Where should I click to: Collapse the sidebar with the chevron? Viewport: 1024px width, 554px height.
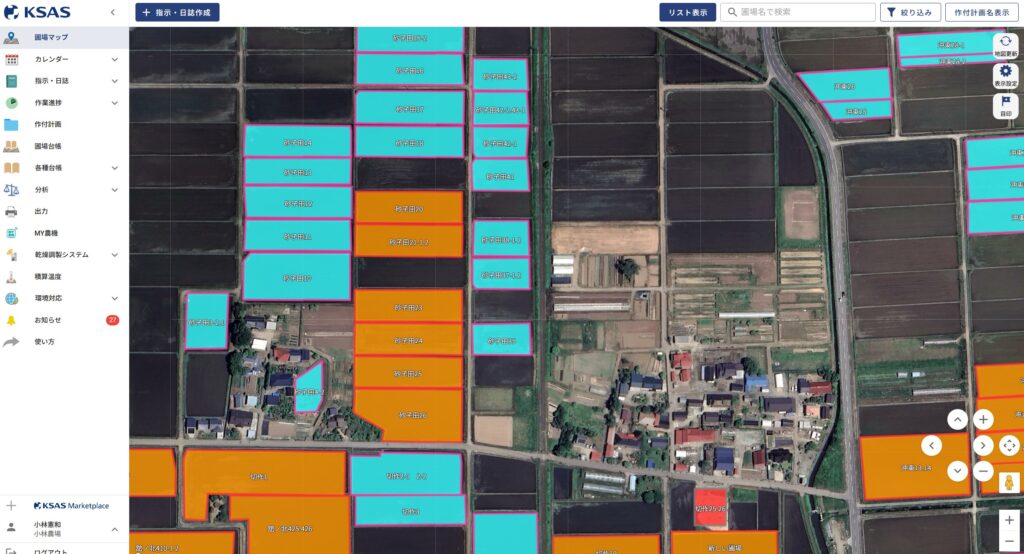(112, 12)
